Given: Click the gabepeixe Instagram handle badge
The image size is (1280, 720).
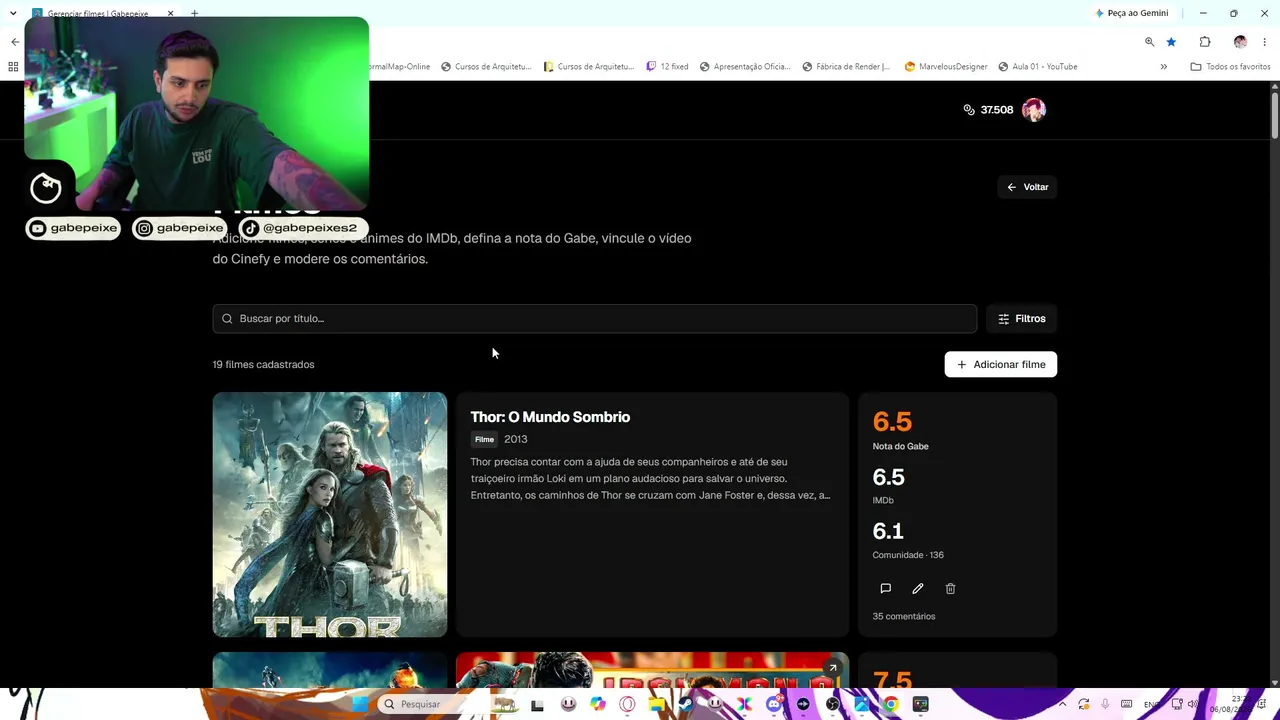Looking at the screenshot, I should click(181, 228).
